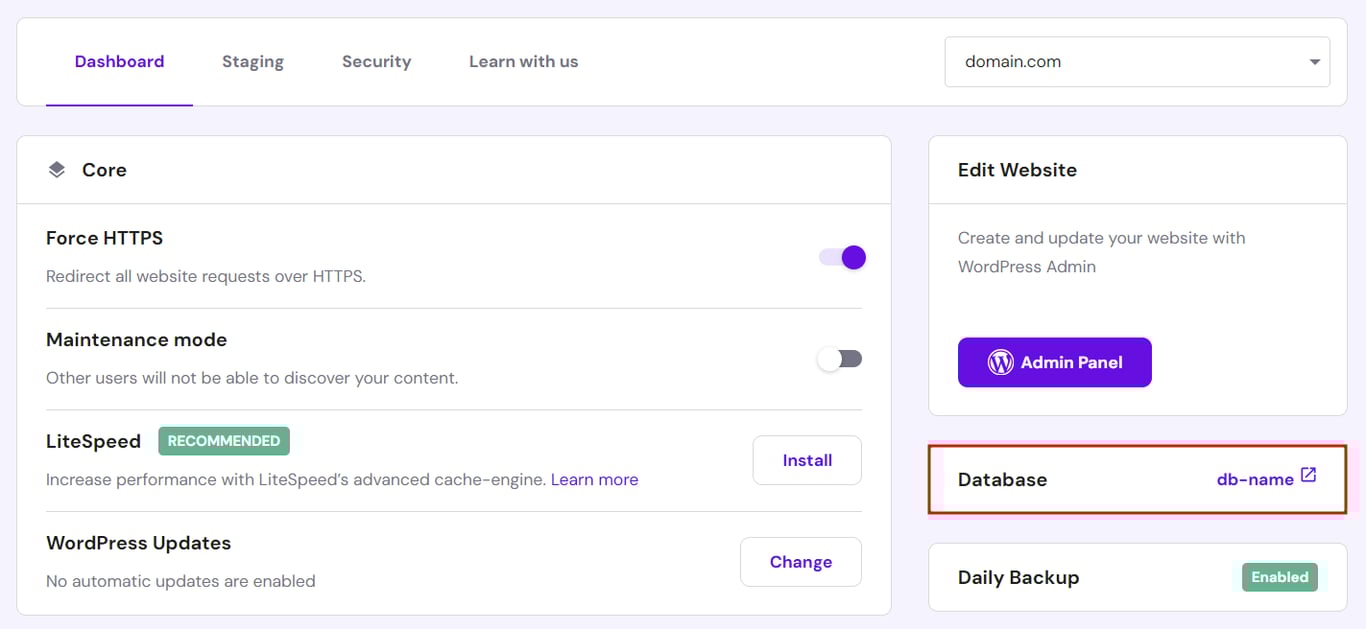Open the domain.com selector

(x=1137, y=61)
